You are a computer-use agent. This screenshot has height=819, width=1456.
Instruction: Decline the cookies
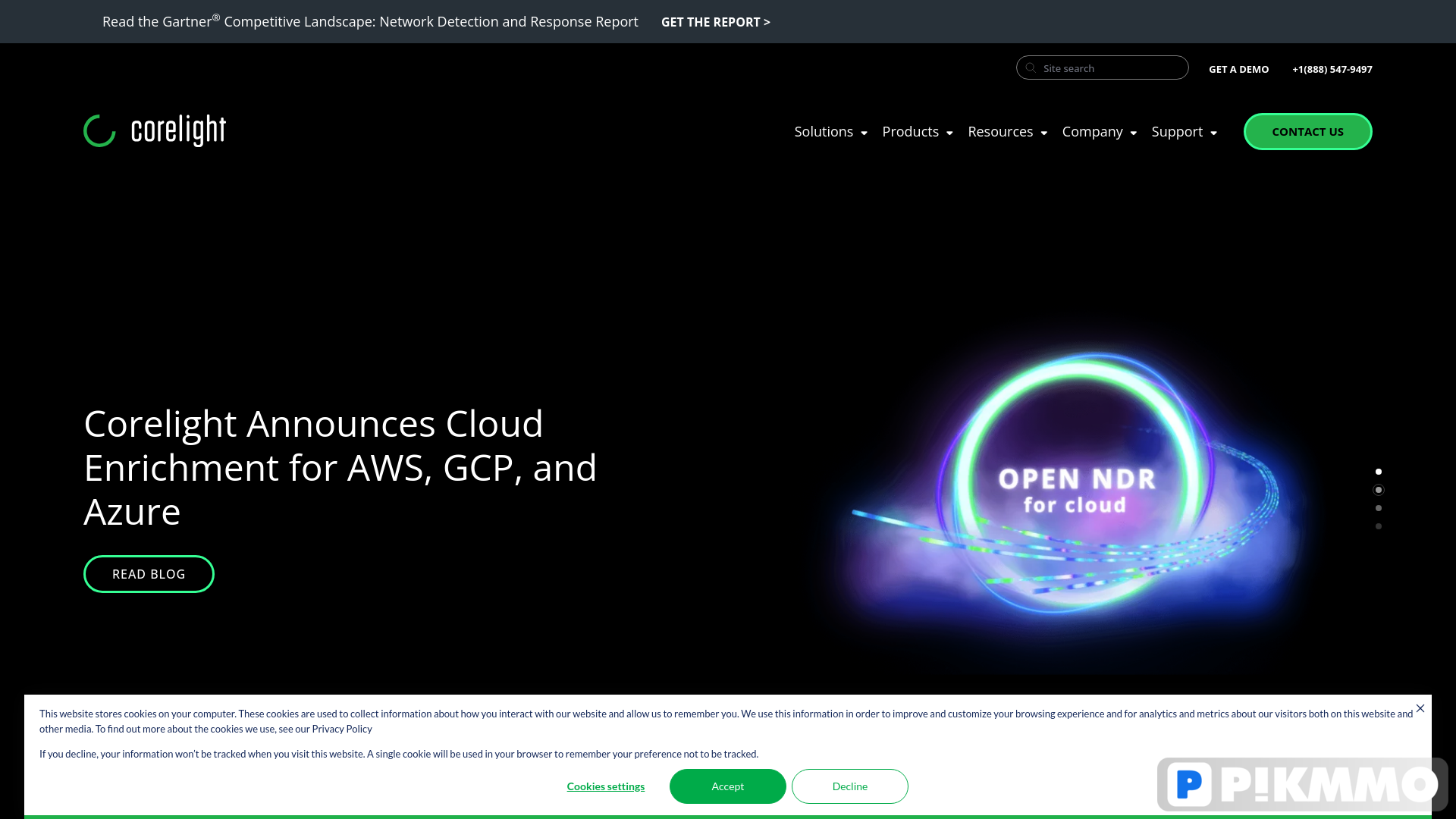coord(850,786)
